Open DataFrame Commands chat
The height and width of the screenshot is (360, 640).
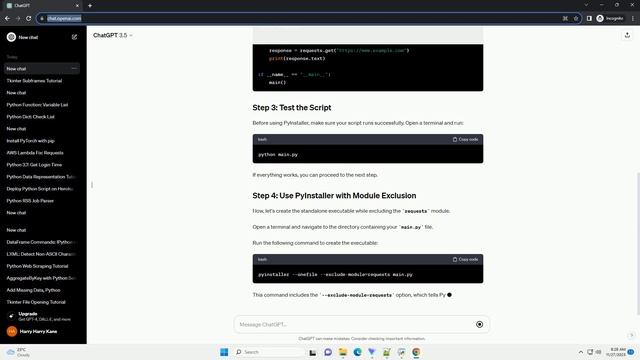(x=42, y=242)
